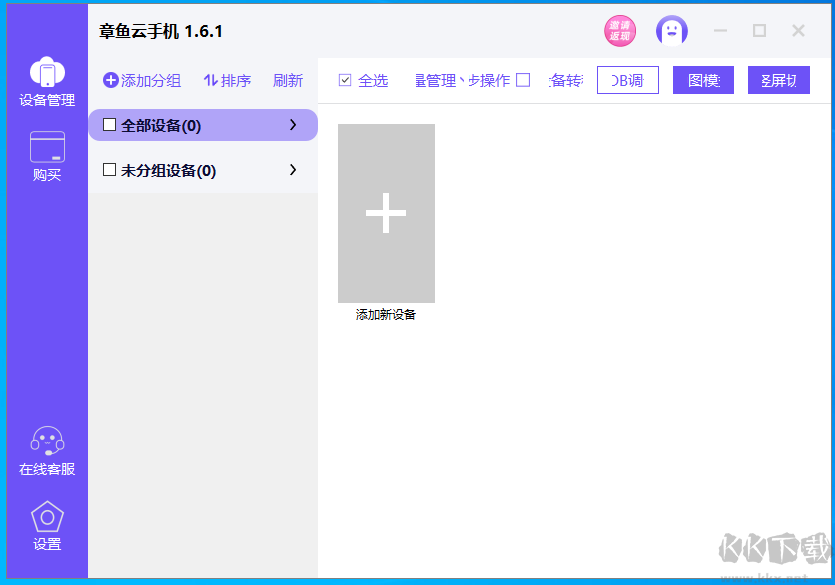
Task: Refresh the device list with 刷新
Action: [288, 80]
